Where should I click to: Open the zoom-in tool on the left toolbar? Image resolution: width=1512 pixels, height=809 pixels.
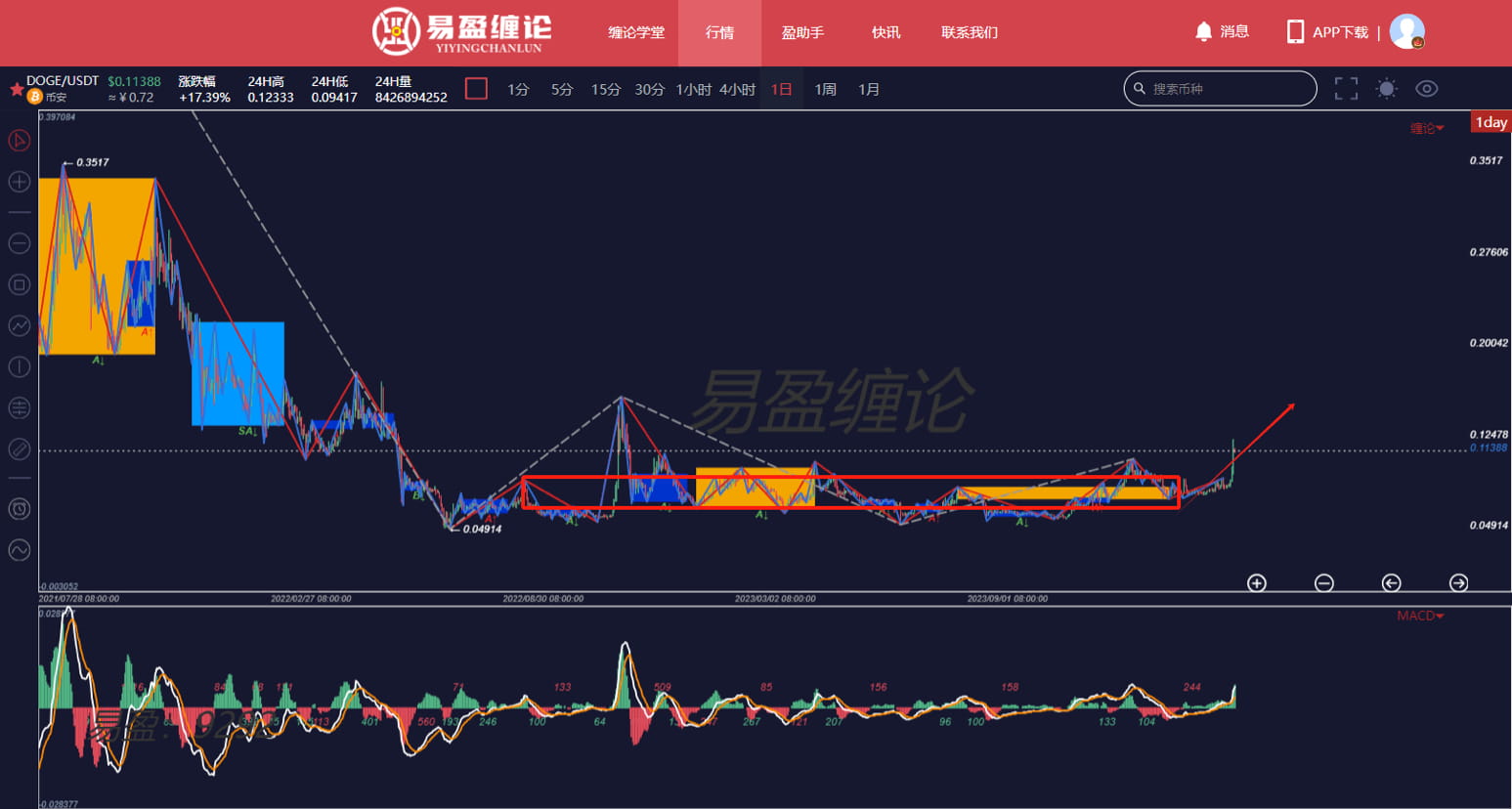pos(19,182)
